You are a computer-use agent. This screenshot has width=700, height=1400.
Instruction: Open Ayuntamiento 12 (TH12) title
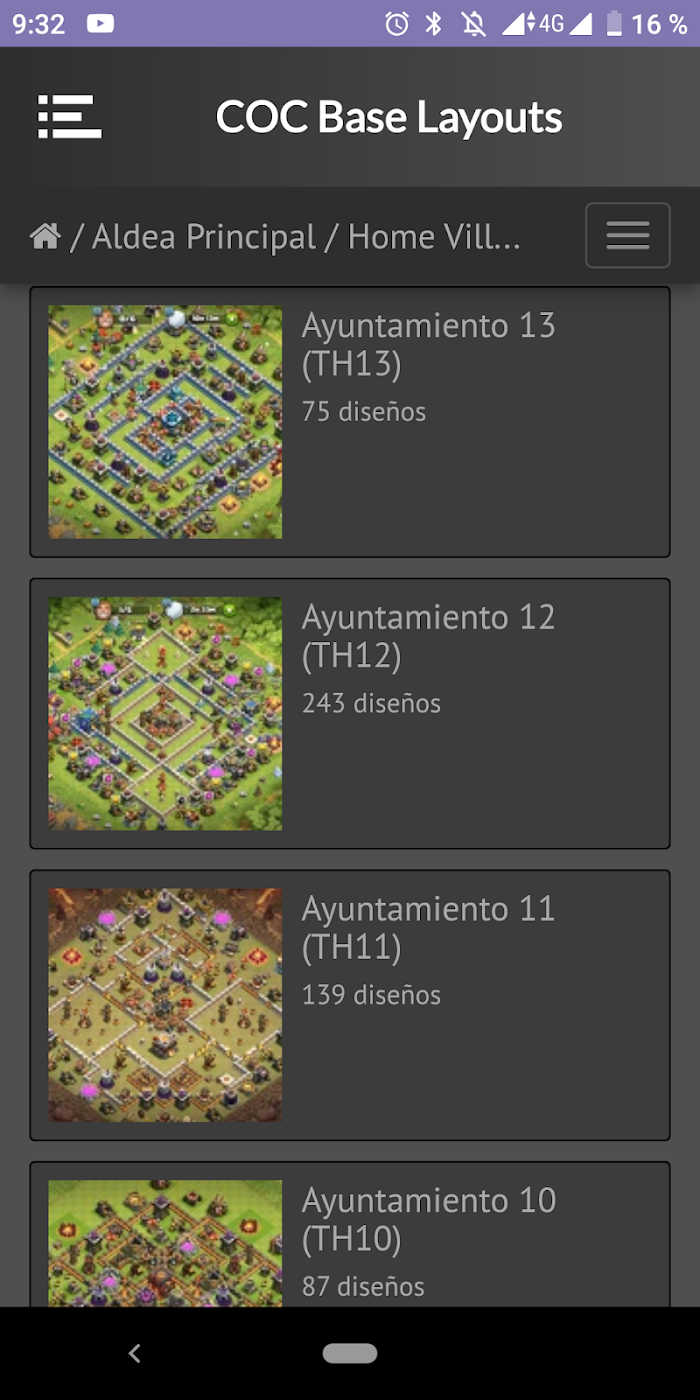[428, 636]
